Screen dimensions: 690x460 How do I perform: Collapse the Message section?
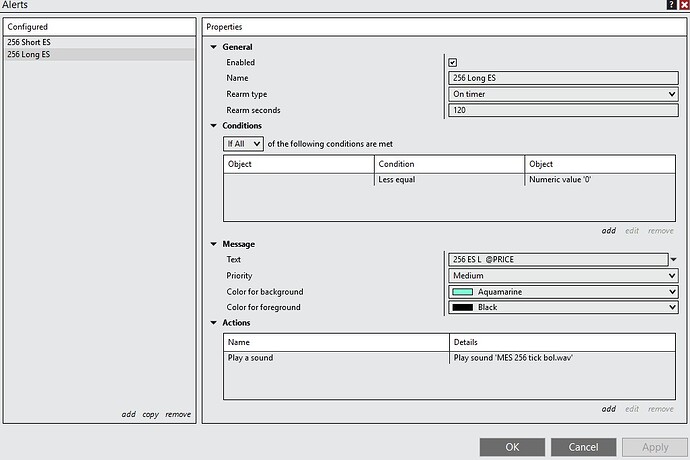point(213,244)
